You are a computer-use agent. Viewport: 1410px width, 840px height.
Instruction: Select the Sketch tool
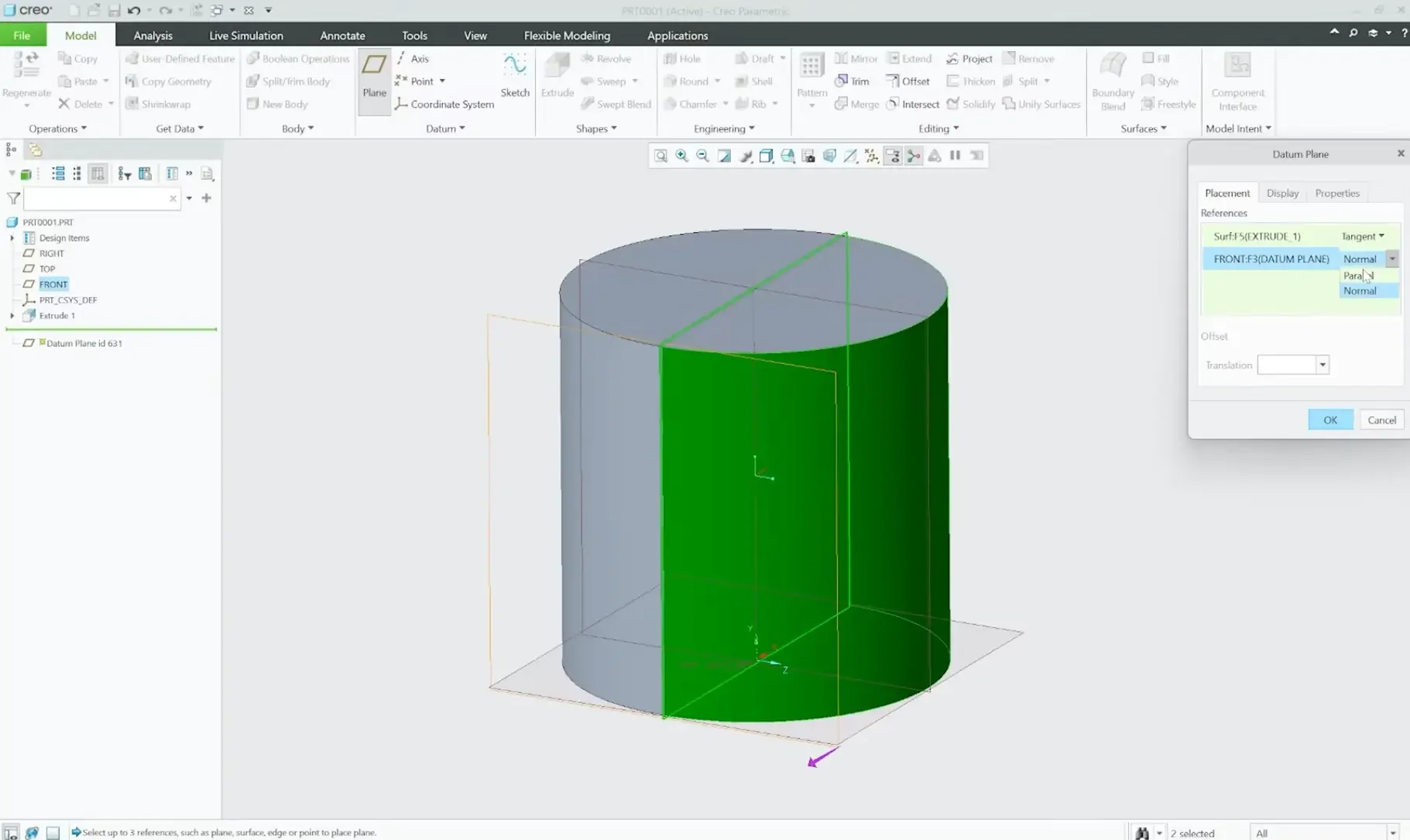click(x=514, y=76)
